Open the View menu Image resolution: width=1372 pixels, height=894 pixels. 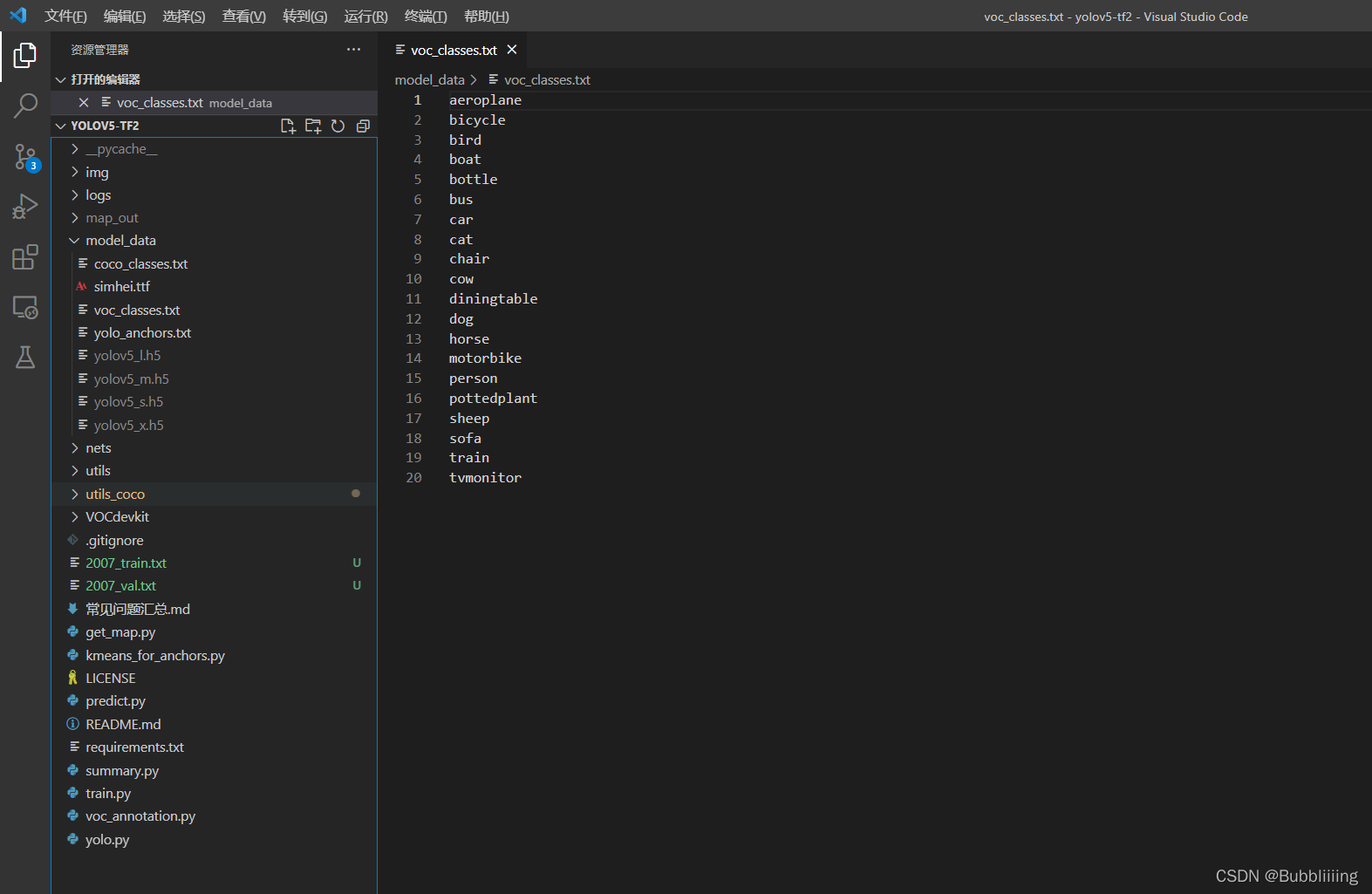coord(244,17)
